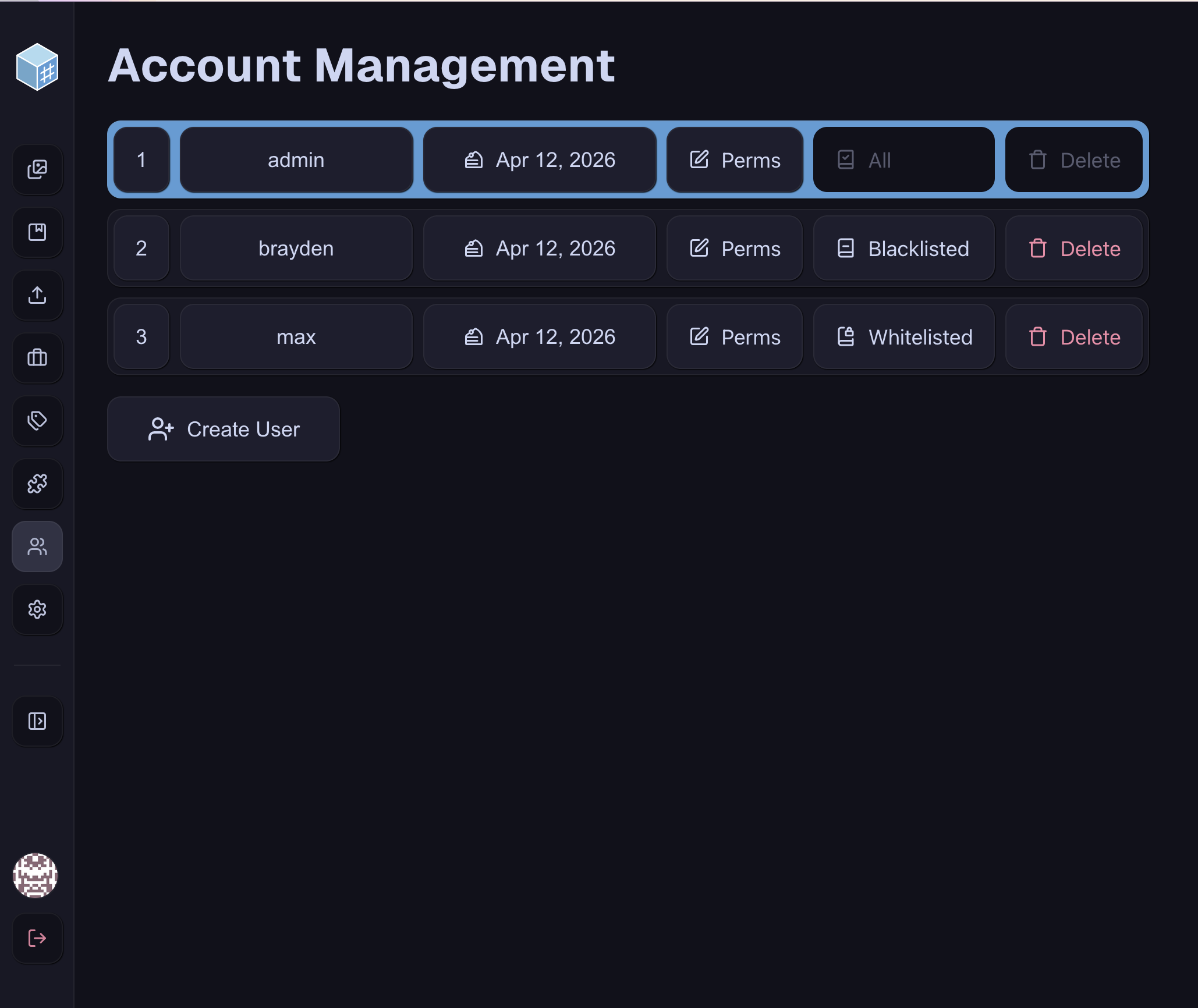Toggle Blacklisted status for brayden

click(x=903, y=249)
